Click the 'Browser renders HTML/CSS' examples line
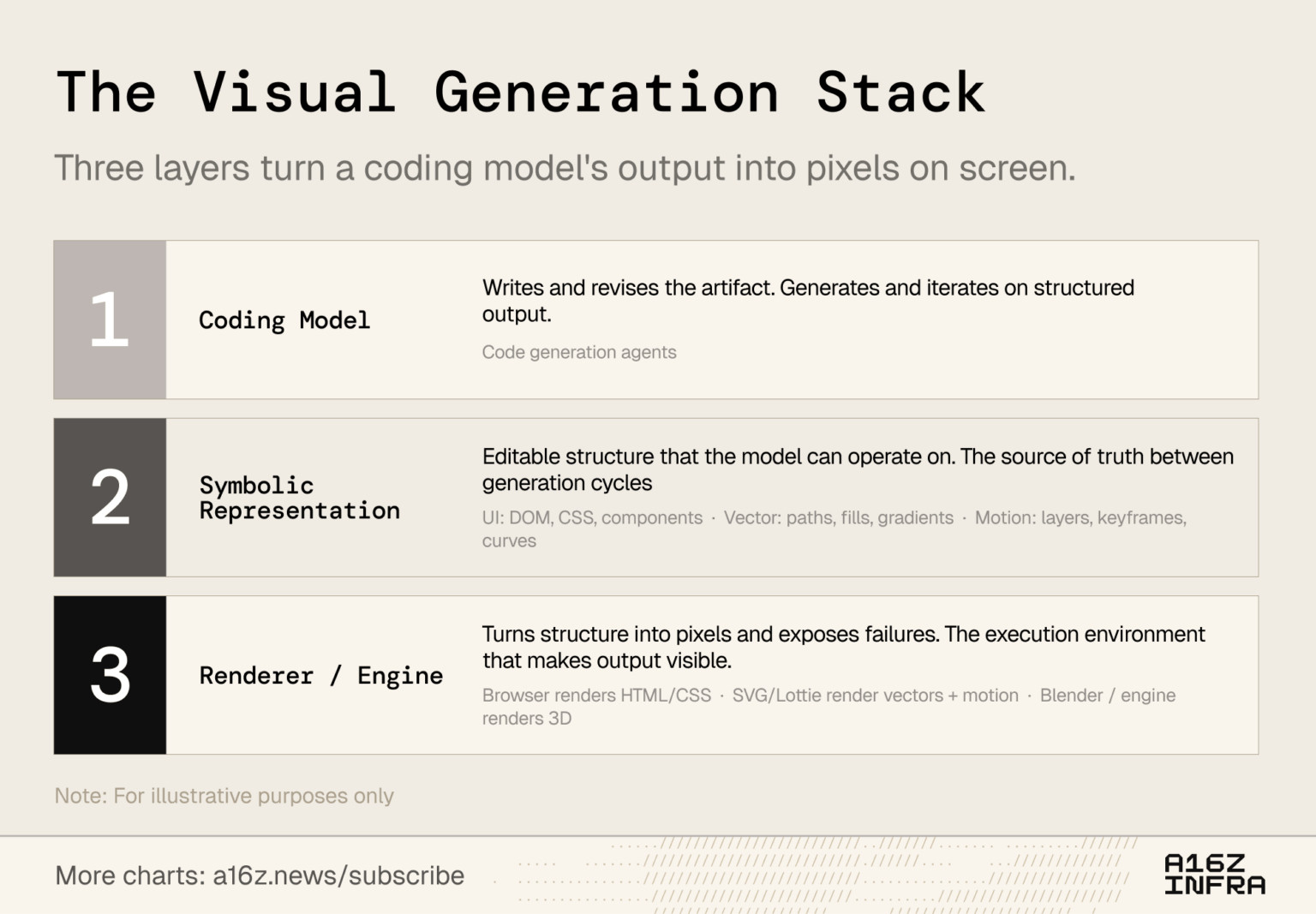Image resolution: width=1316 pixels, height=914 pixels. pos(828,707)
